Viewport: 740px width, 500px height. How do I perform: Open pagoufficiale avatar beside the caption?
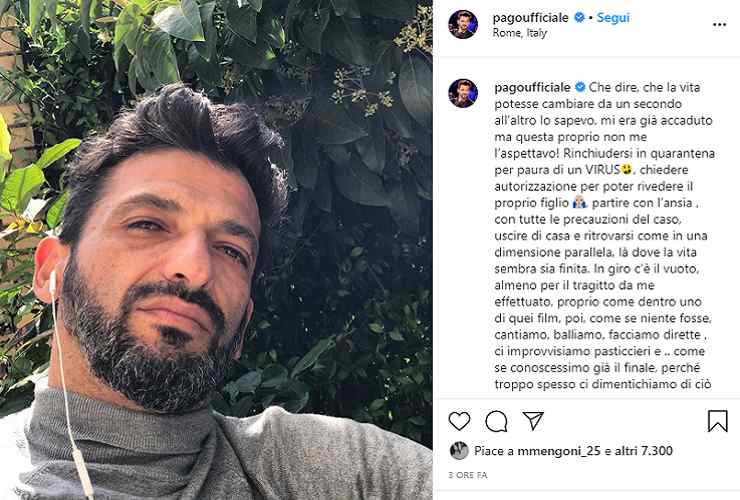coord(462,93)
